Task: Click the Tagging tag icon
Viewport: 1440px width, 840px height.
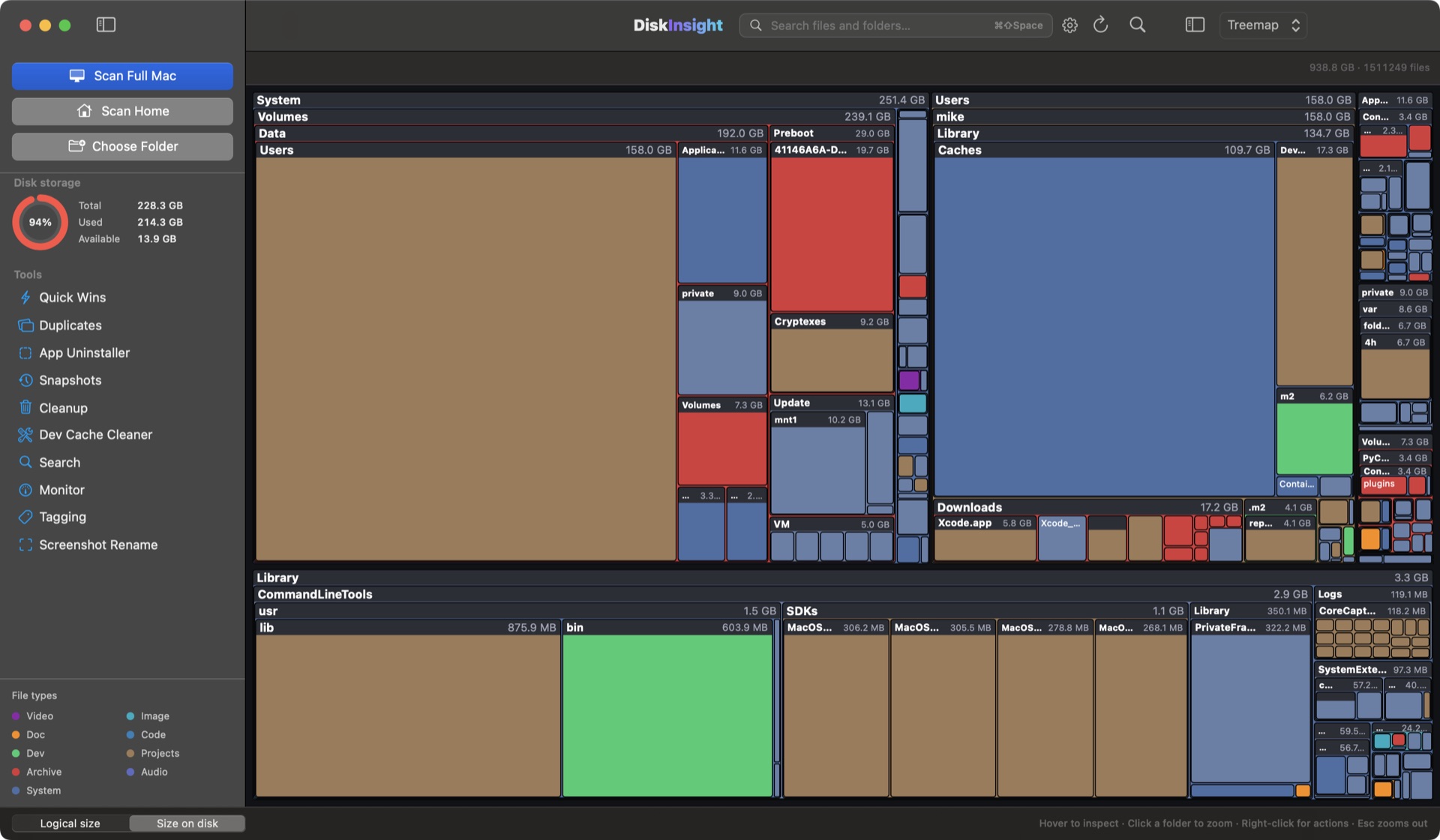Action: [x=25, y=517]
